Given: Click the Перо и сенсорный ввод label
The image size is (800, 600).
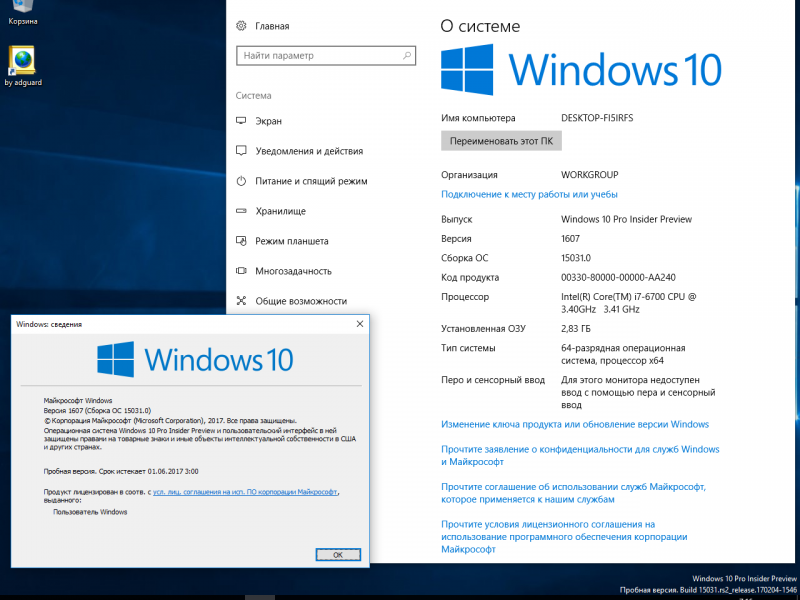Looking at the screenshot, I should tap(493, 380).
